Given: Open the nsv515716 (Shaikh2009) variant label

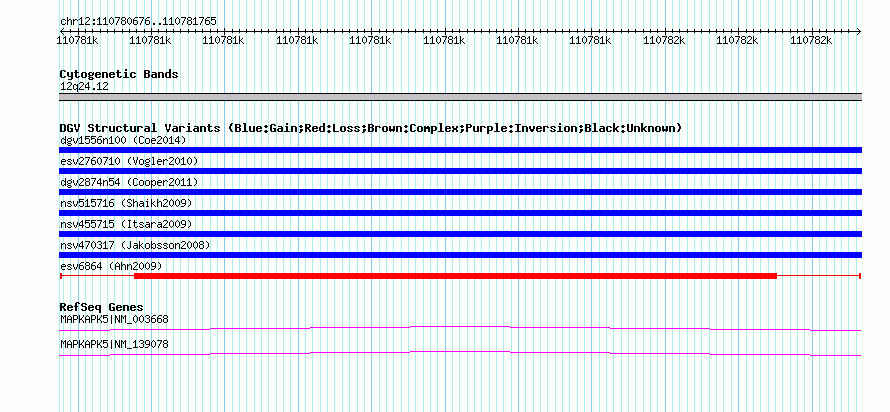Looking at the screenshot, I should pyautogui.click(x=126, y=203).
